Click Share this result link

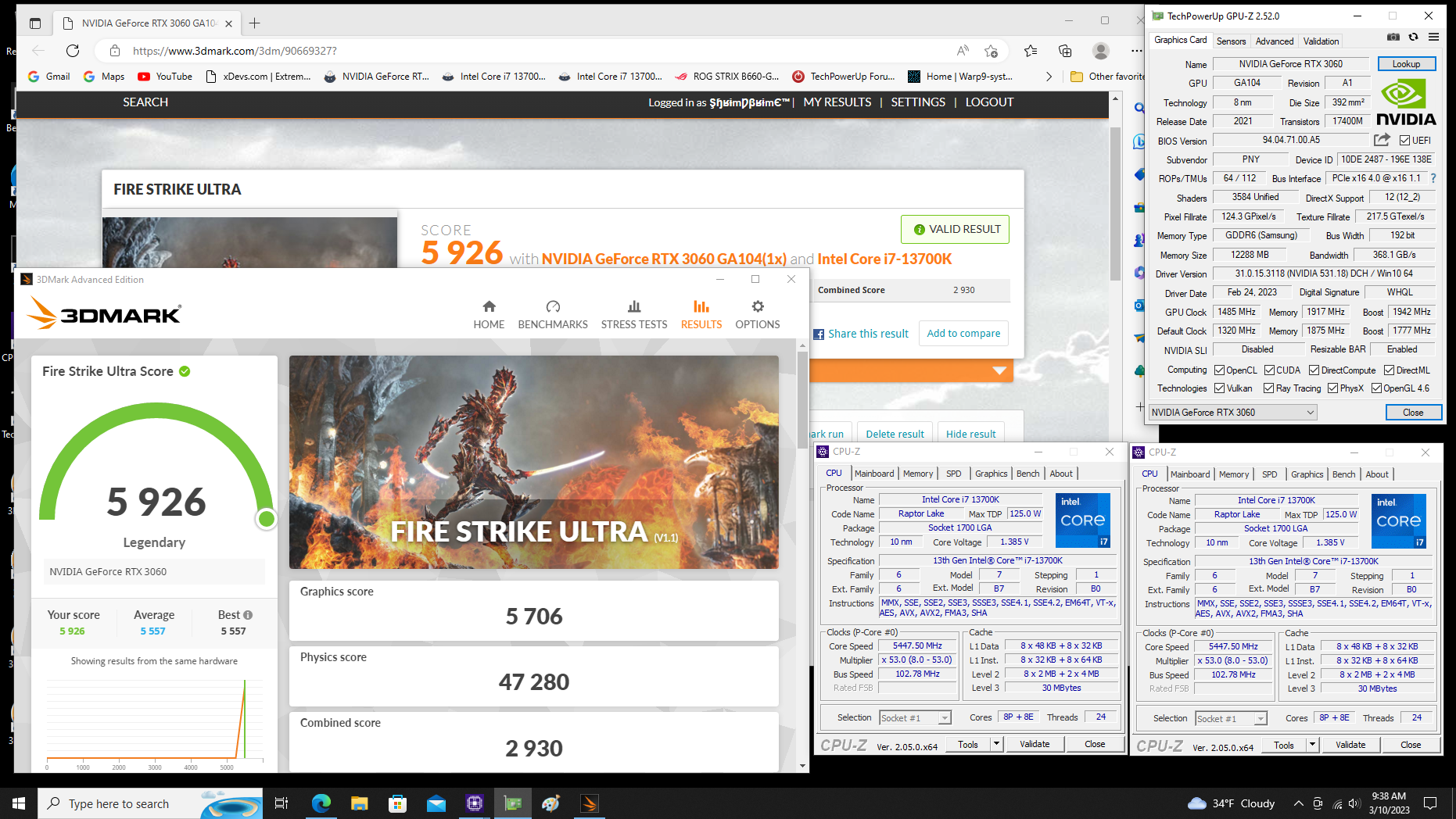tap(860, 334)
